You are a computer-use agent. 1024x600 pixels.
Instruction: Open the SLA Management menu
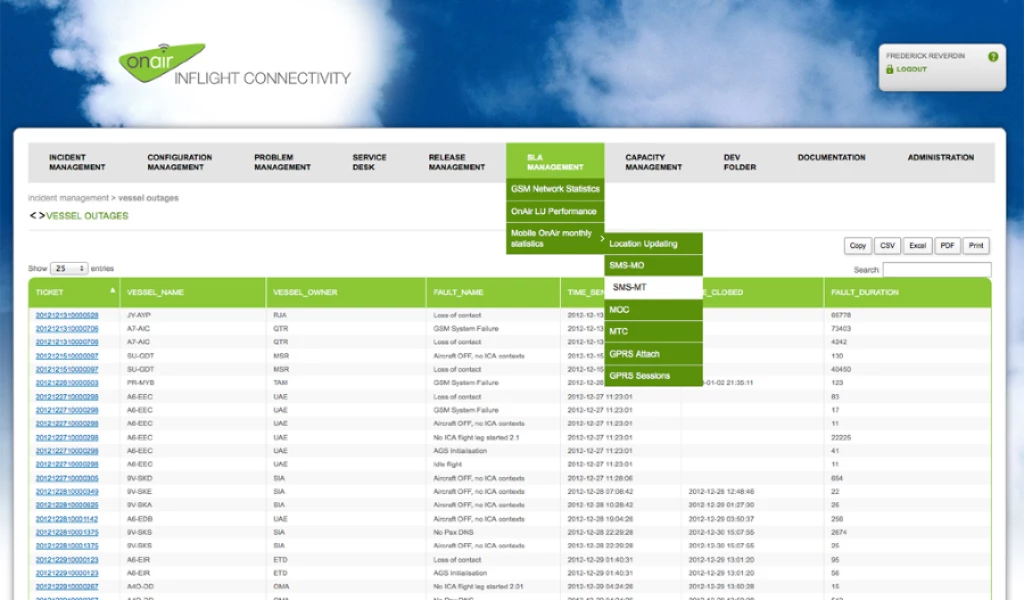click(554, 162)
